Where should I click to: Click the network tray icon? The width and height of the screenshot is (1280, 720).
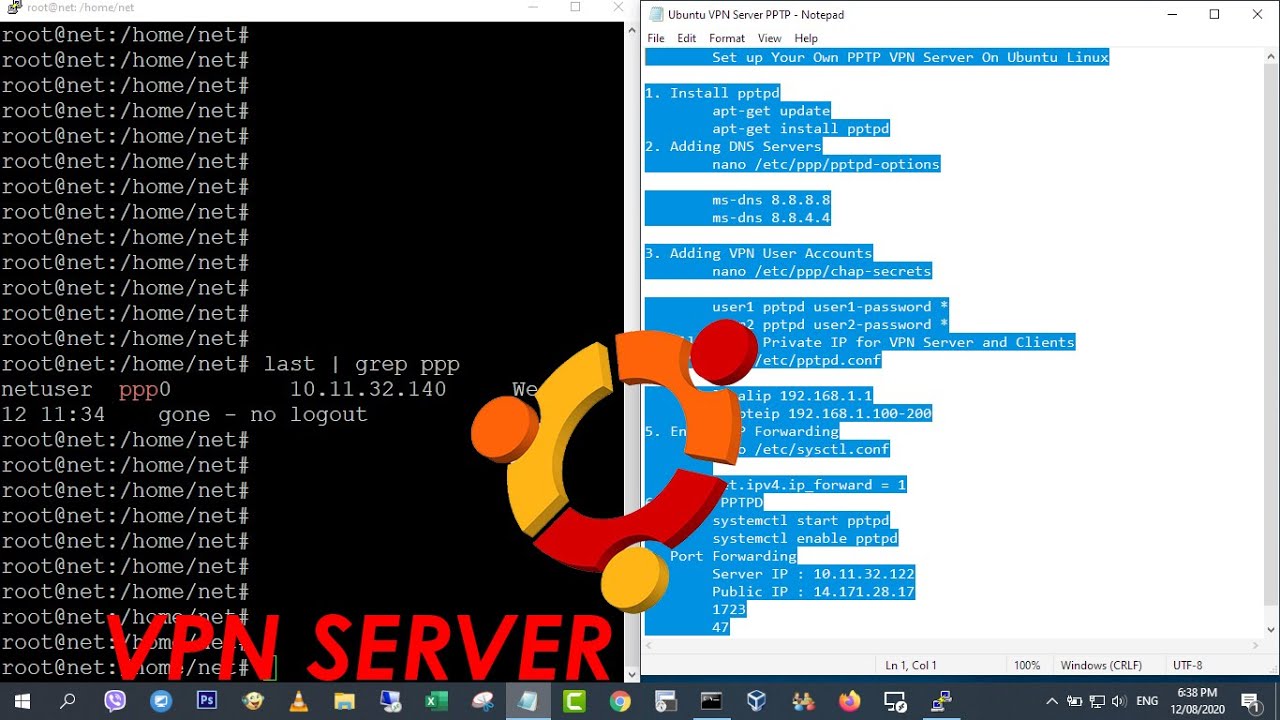point(1097,701)
